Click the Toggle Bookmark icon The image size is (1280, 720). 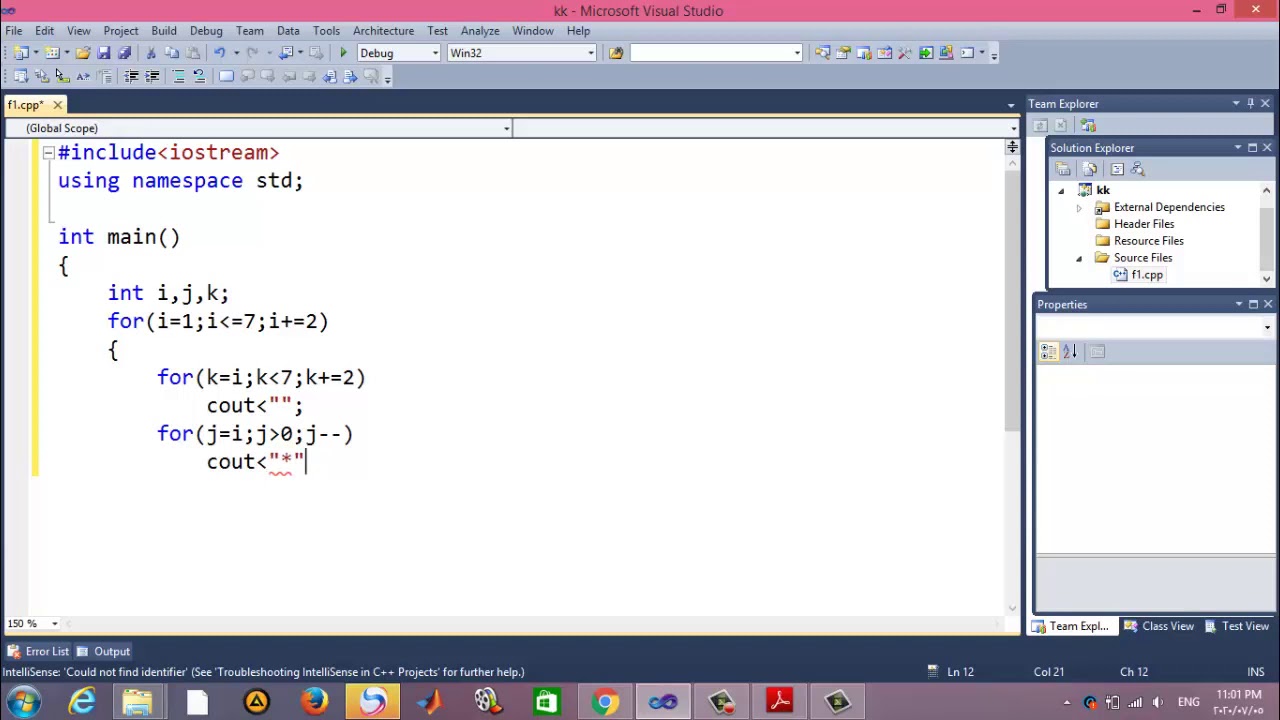226,76
